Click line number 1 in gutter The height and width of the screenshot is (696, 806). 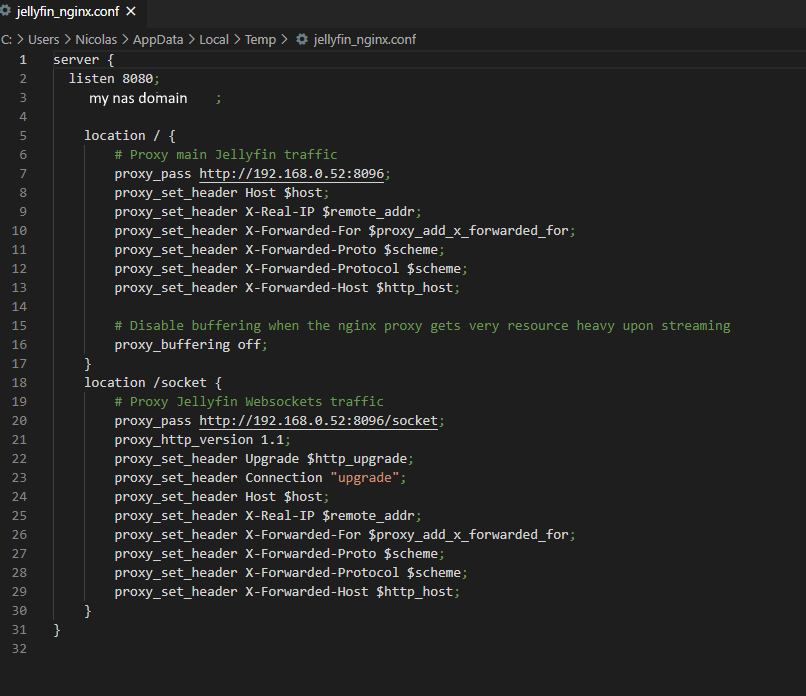click(x=23, y=60)
